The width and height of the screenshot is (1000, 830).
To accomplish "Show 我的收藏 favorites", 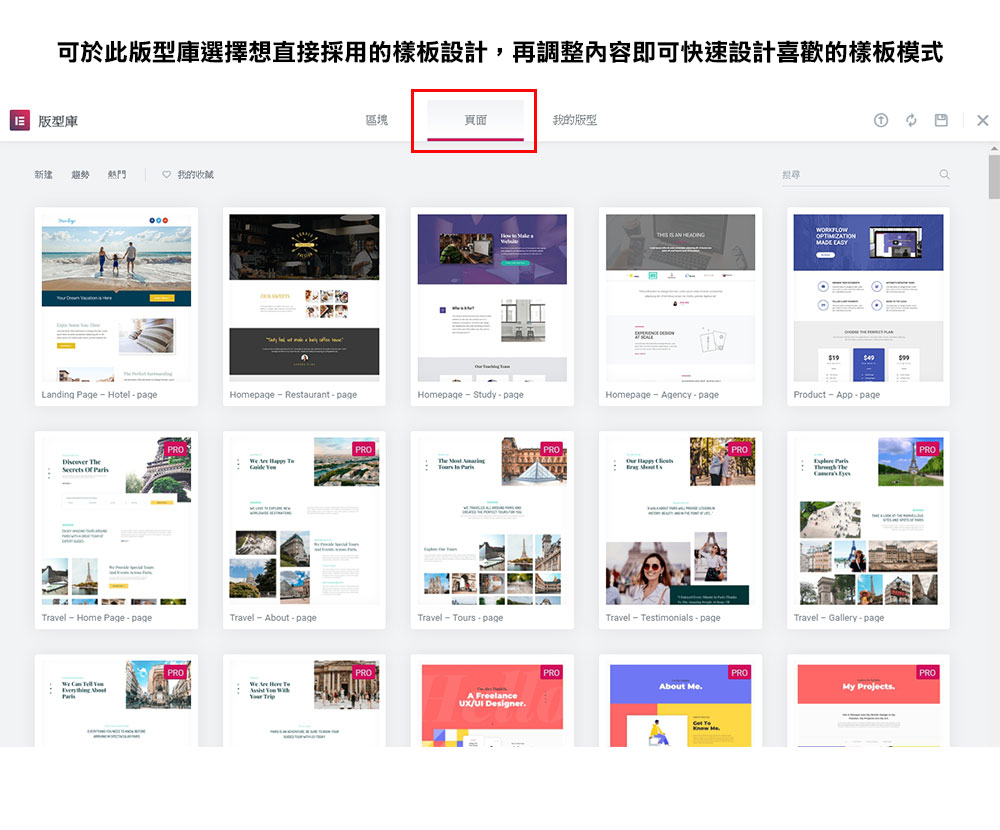I will [195, 174].
